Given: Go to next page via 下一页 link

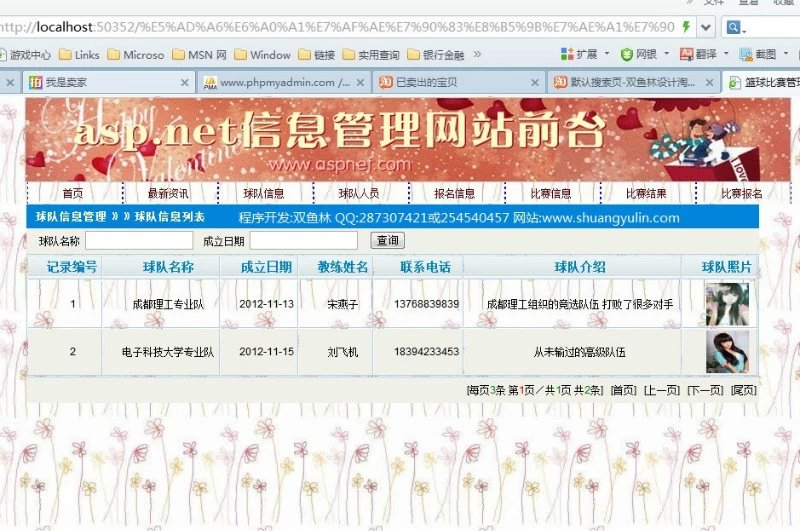Looking at the screenshot, I should [x=705, y=390].
